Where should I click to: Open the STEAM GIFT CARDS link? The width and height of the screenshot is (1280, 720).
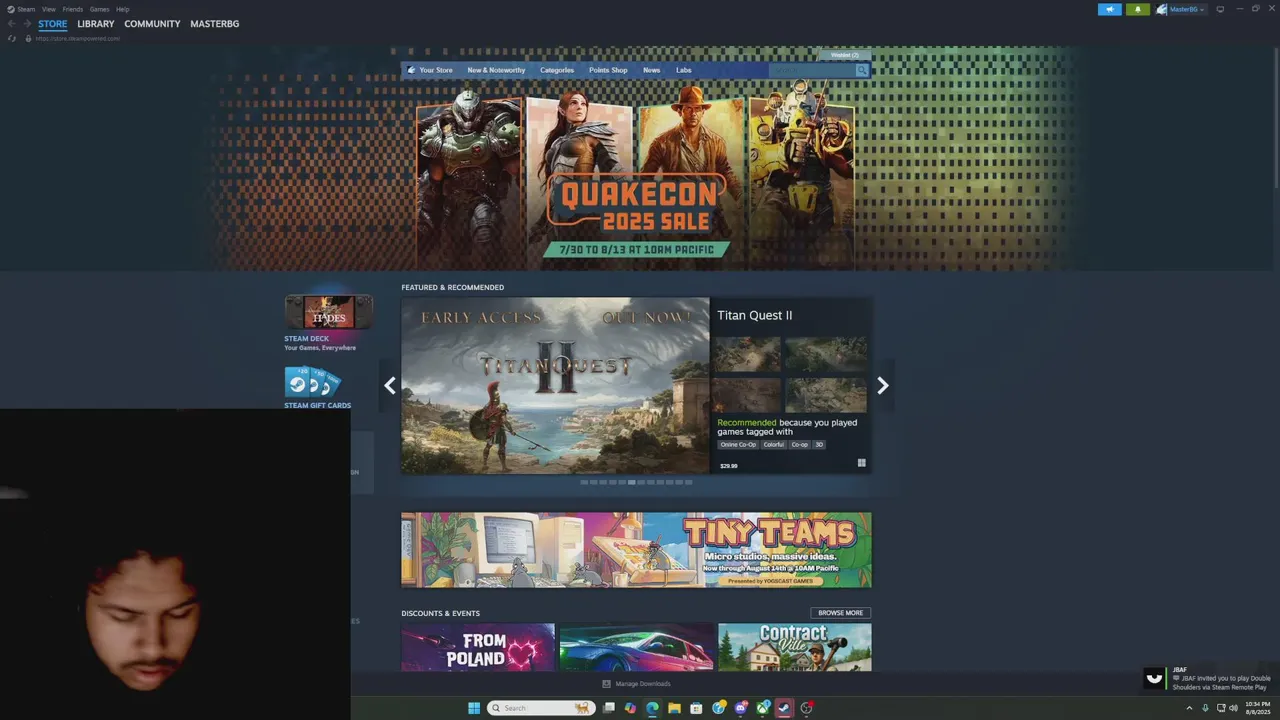[317, 406]
